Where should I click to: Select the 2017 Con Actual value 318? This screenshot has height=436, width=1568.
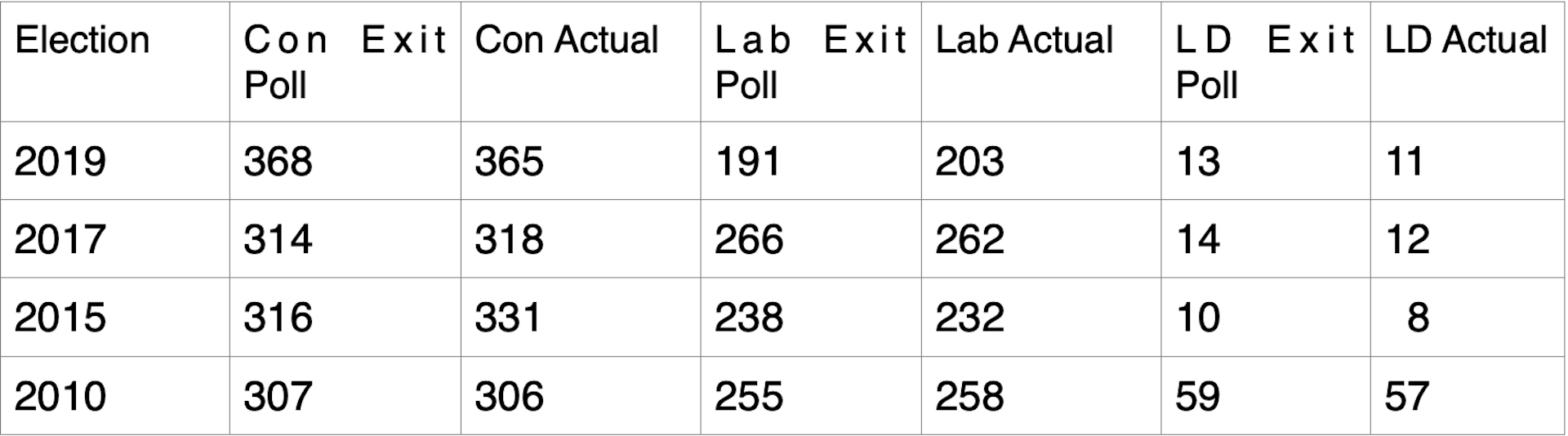coord(509,239)
